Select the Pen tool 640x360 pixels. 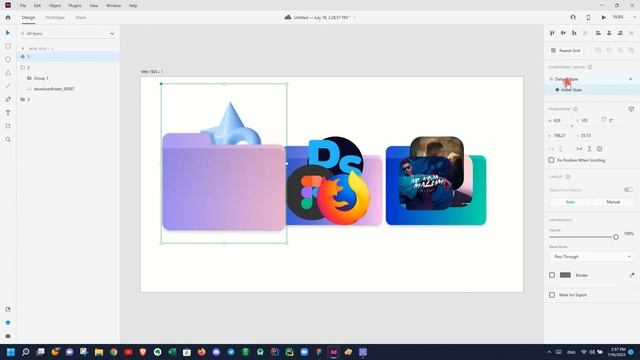click(x=8, y=99)
